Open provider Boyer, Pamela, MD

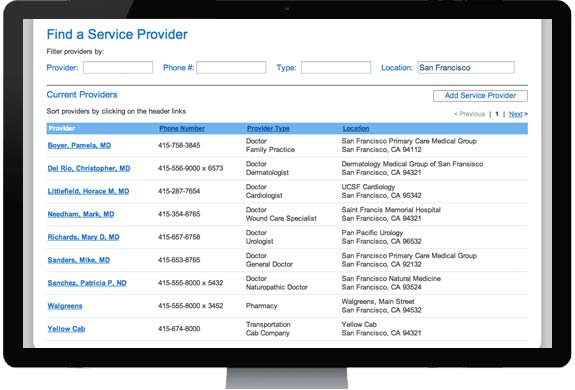click(79, 145)
